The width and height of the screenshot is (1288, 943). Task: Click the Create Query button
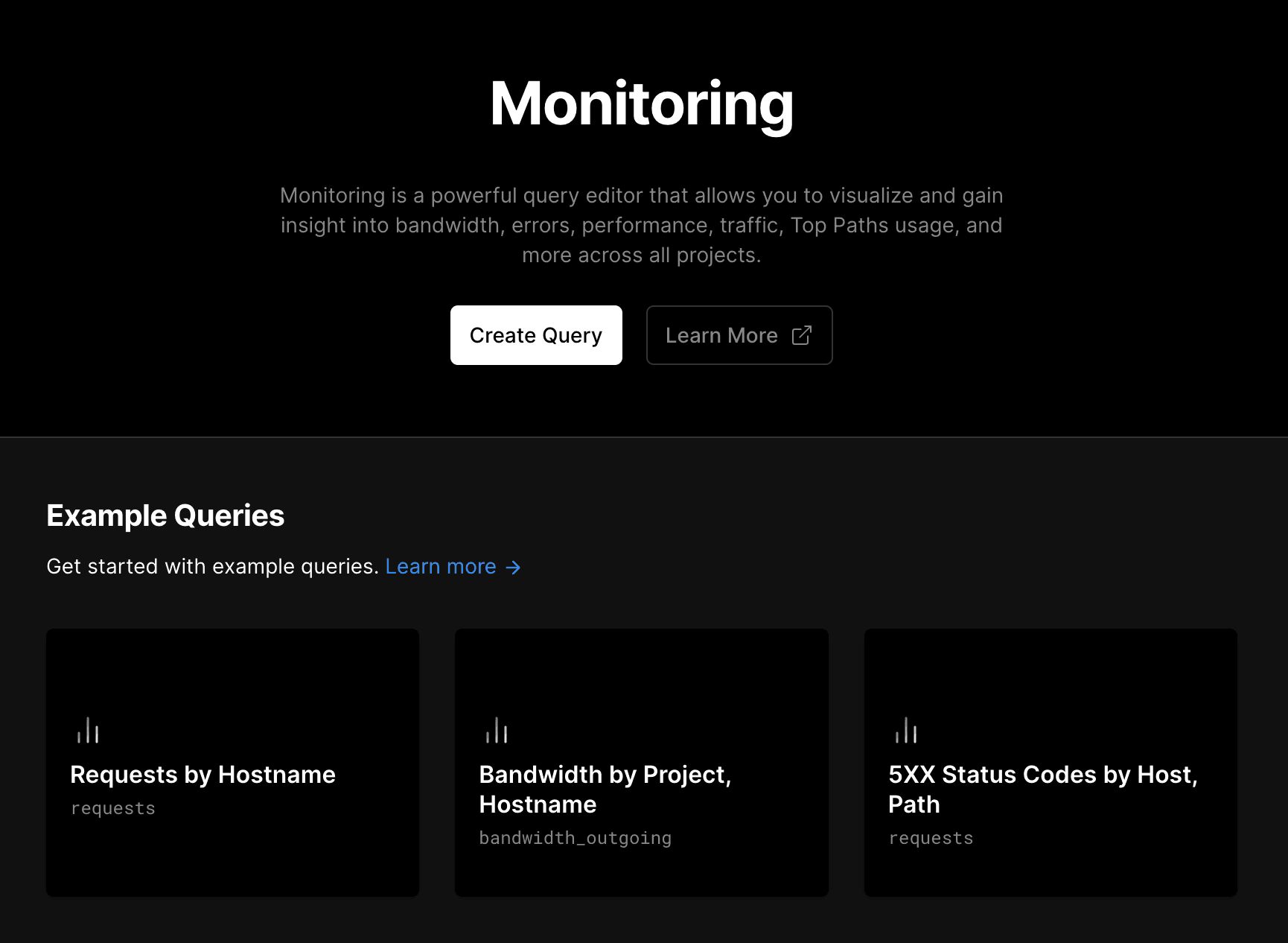point(535,335)
